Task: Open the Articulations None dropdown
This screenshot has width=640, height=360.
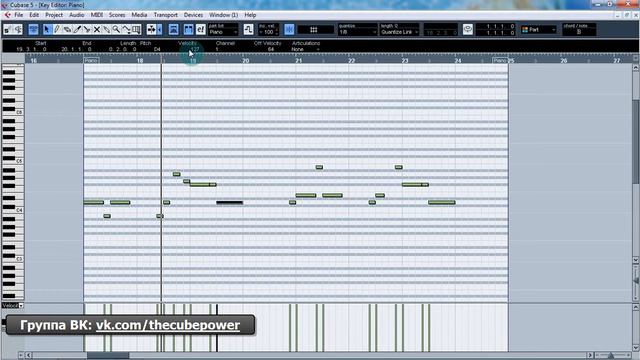Action: pyautogui.click(x=306, y=49)
